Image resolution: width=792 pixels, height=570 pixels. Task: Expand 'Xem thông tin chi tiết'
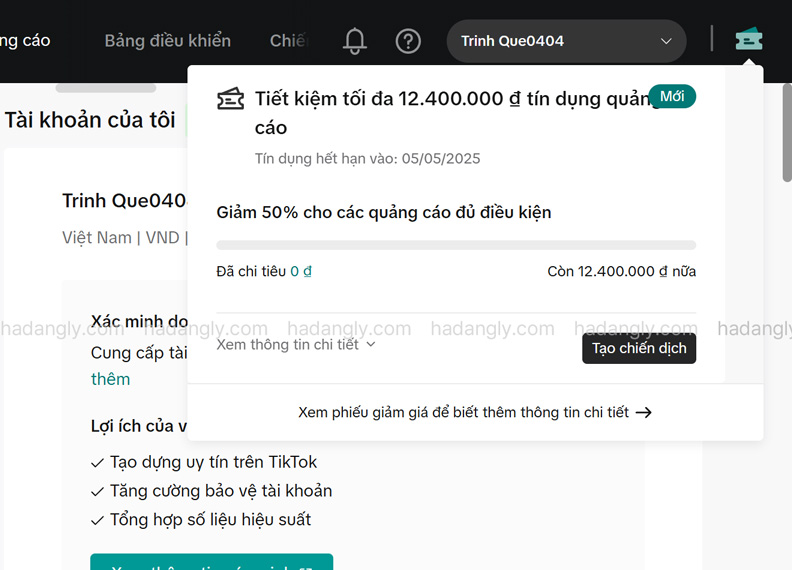(295, 344)
